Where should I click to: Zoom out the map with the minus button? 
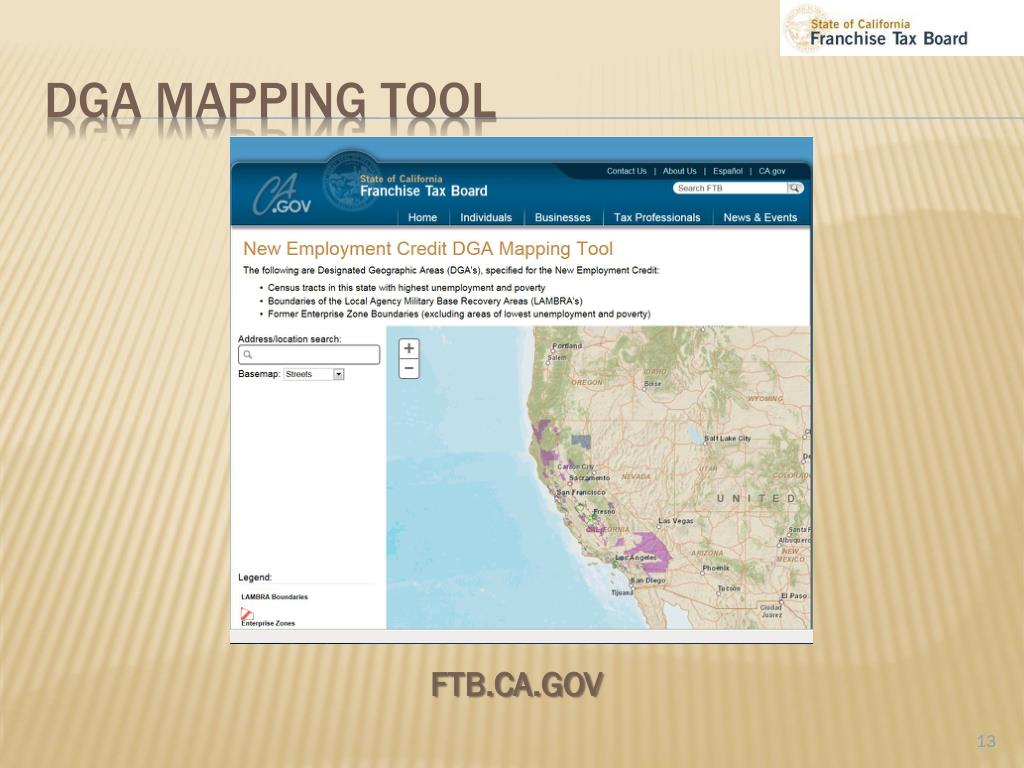tap(409, 369)
